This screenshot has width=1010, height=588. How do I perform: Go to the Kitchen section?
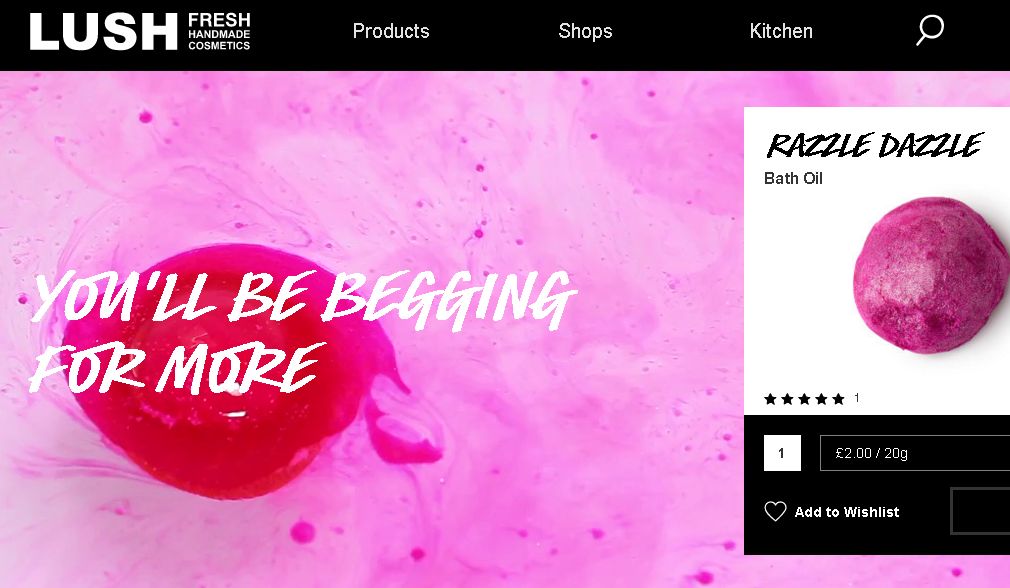[781, 31]
